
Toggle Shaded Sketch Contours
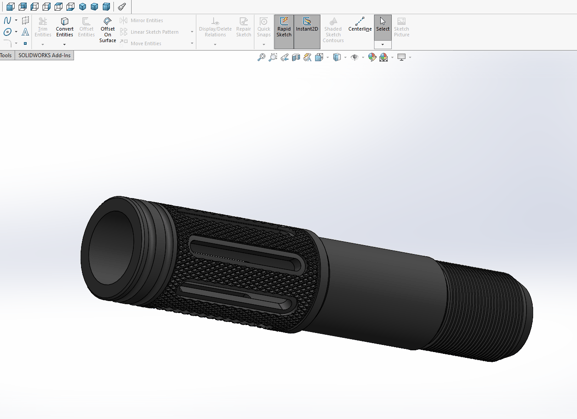(x=333, y=29)
